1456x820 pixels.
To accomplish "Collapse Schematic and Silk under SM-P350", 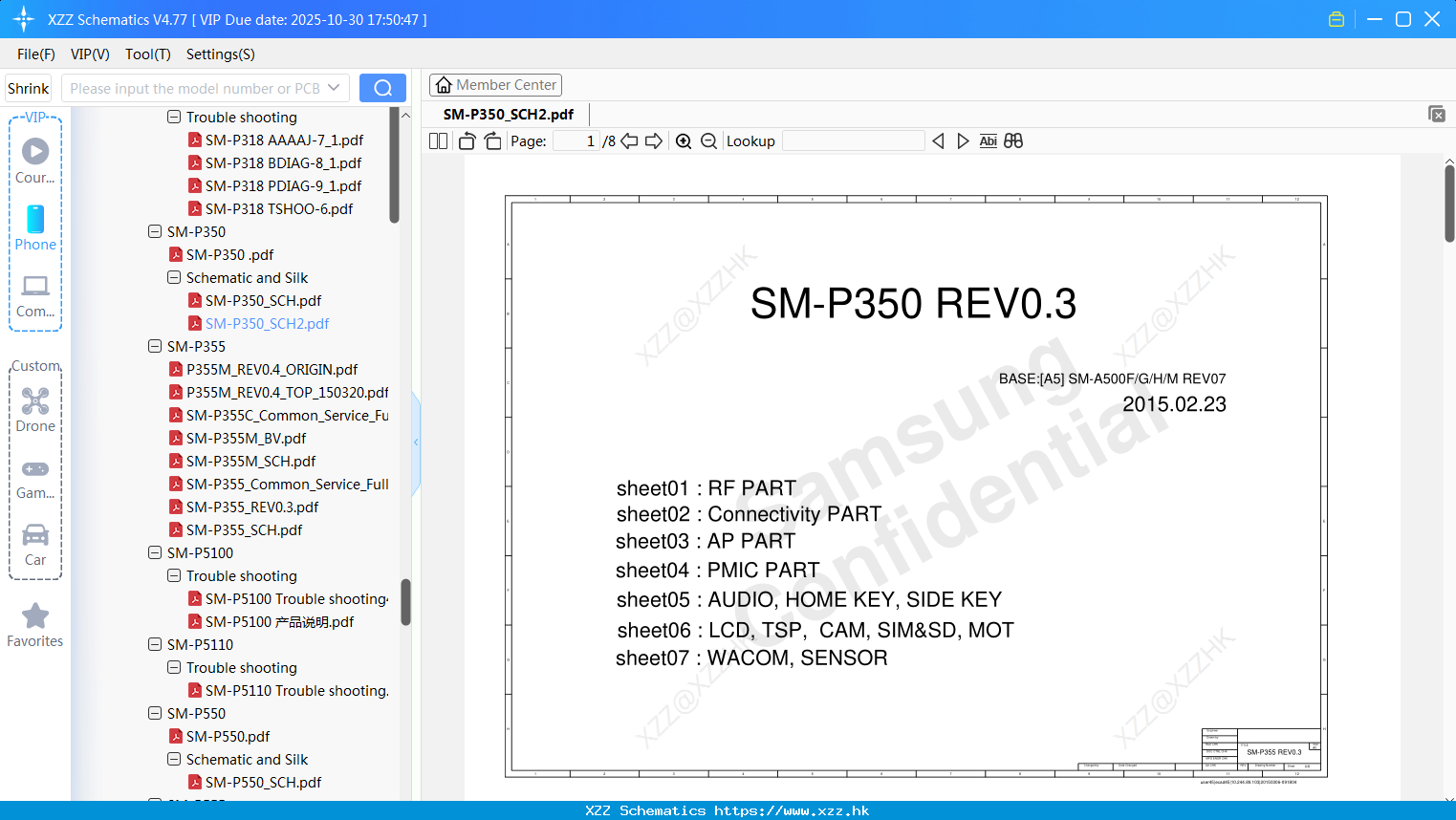I will [x=174, y=278].
